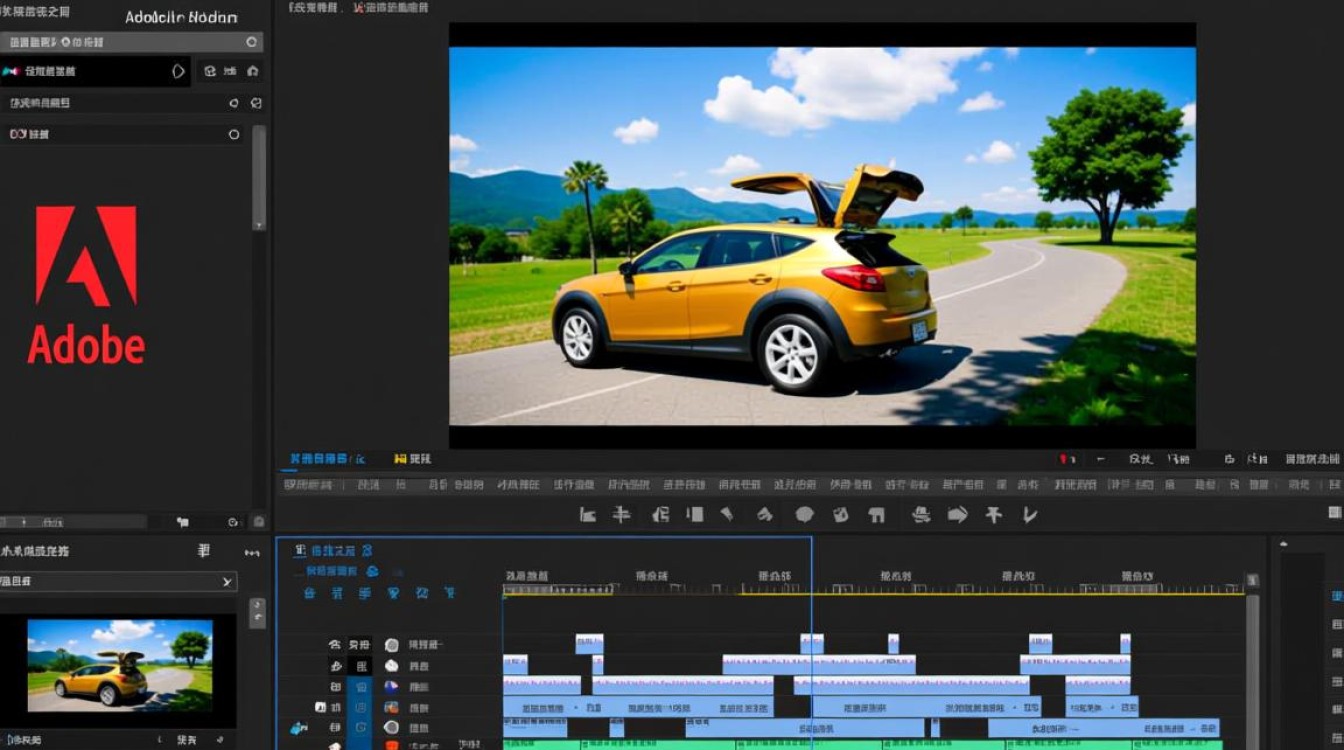Click the home icon in the left panel

[253, 71]
